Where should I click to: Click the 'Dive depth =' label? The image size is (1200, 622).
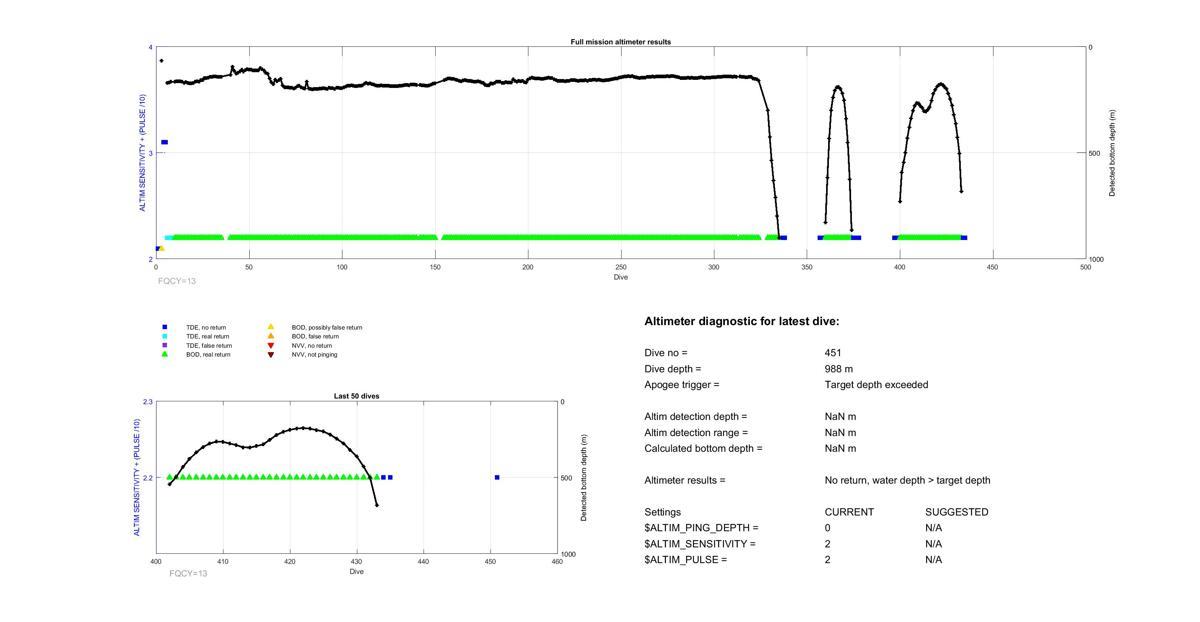pyautogui.click(x=673, y=369)
